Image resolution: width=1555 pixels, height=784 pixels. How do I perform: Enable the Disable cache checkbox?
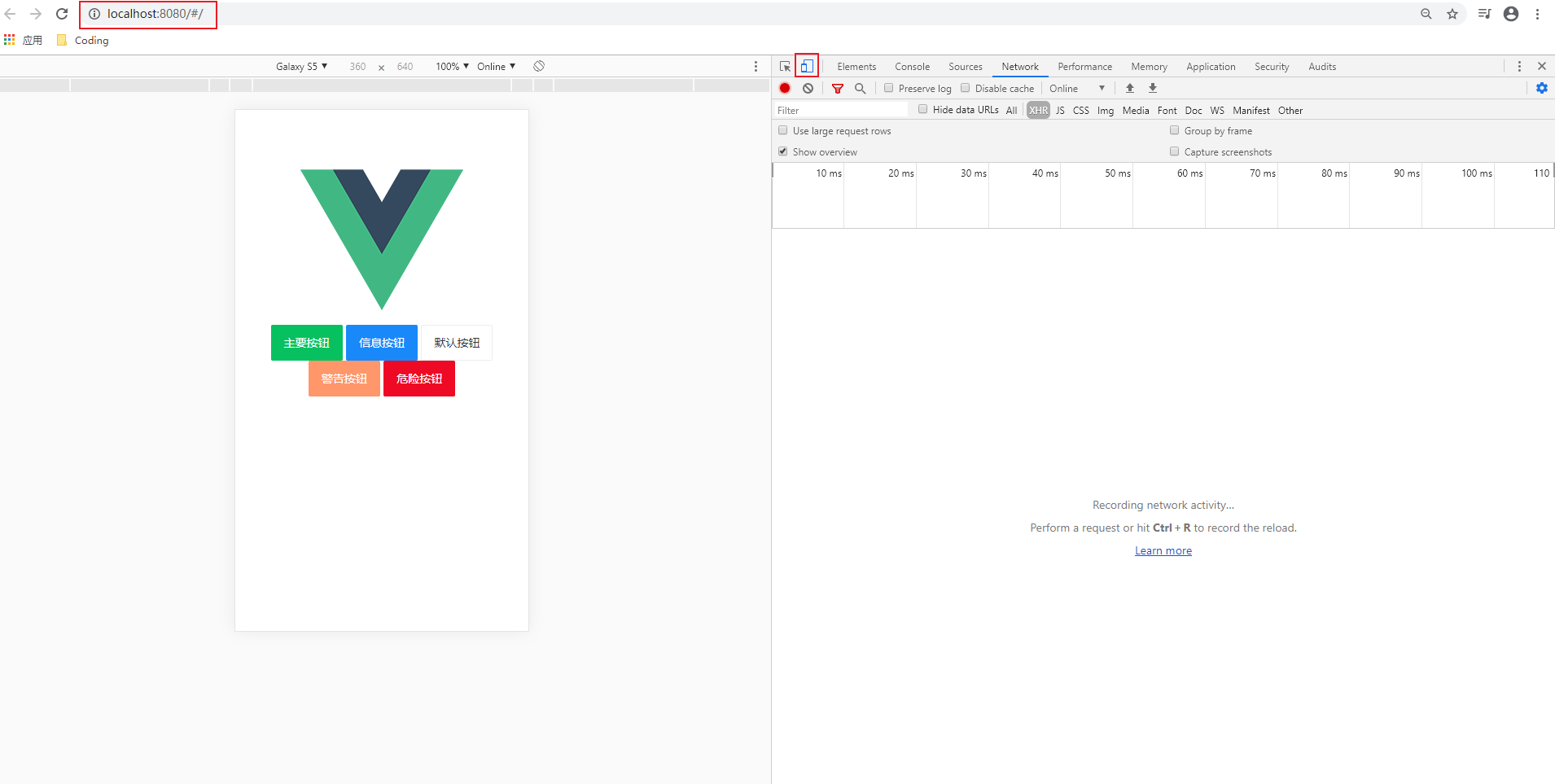[x=965, y=88]
